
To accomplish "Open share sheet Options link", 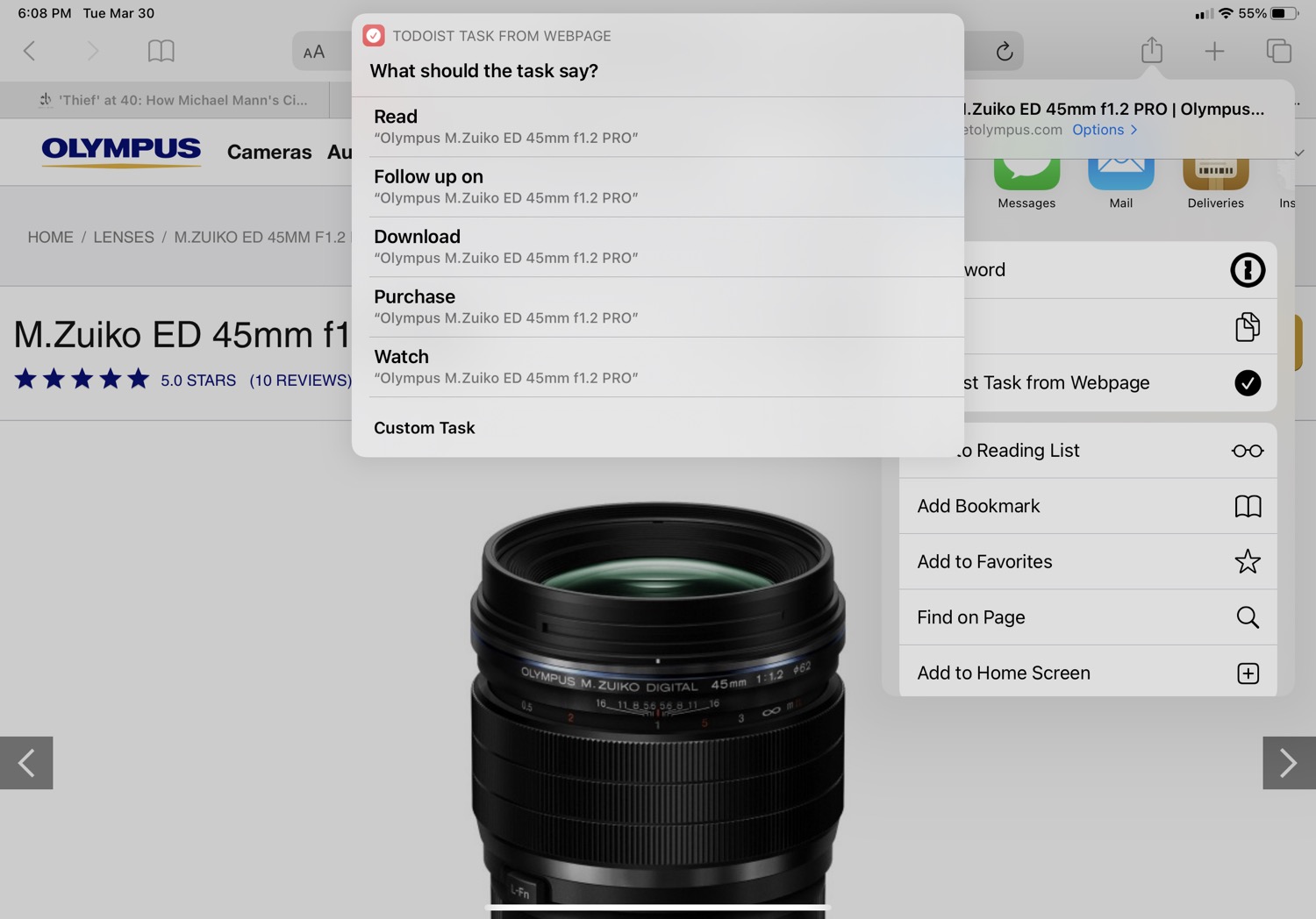I will pos(1105,130).
